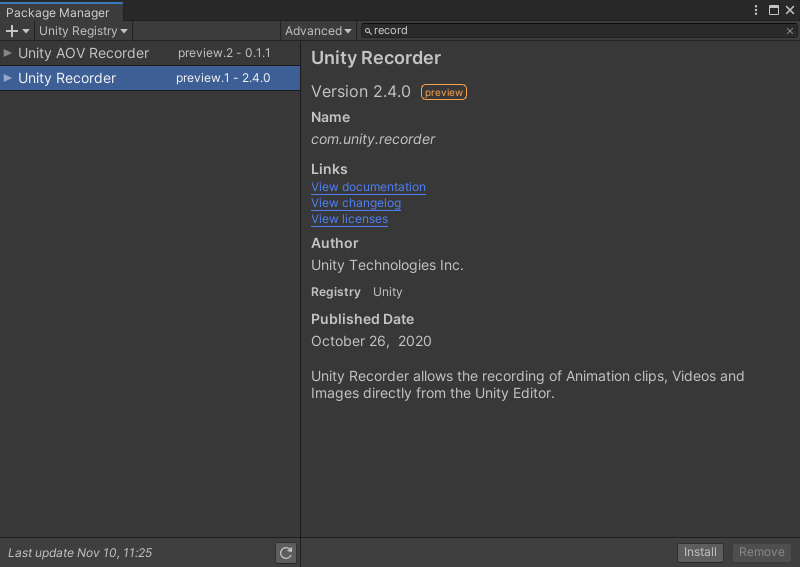Open the Advanced dropdown
This screenshot has height=567, width=800.
pyautogui.click(x=318, y=31)
